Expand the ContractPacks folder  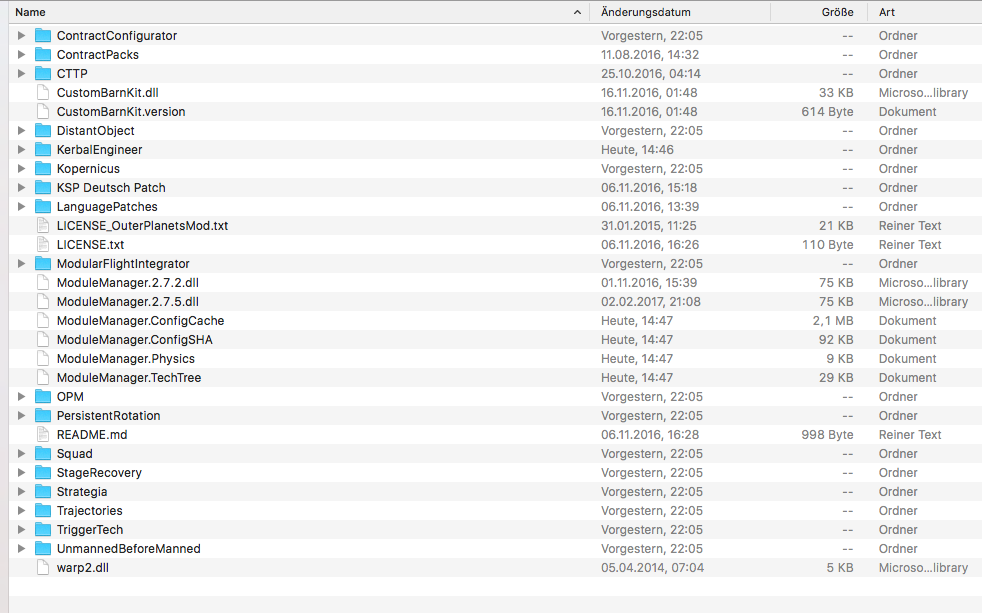21,54
